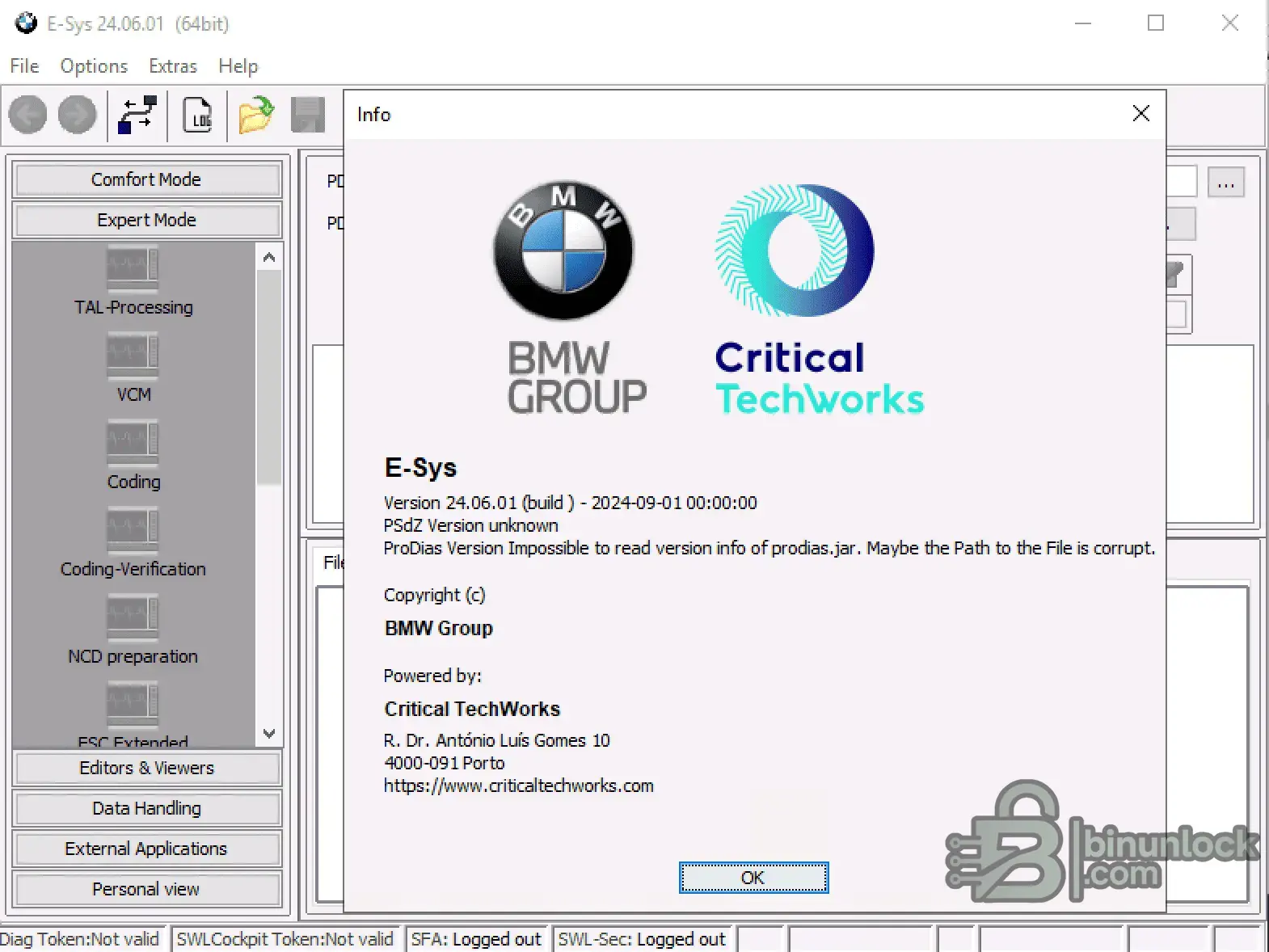Expand the Personal view section
The height and width of the screenshot is (952, 1269).
(146, 889)
